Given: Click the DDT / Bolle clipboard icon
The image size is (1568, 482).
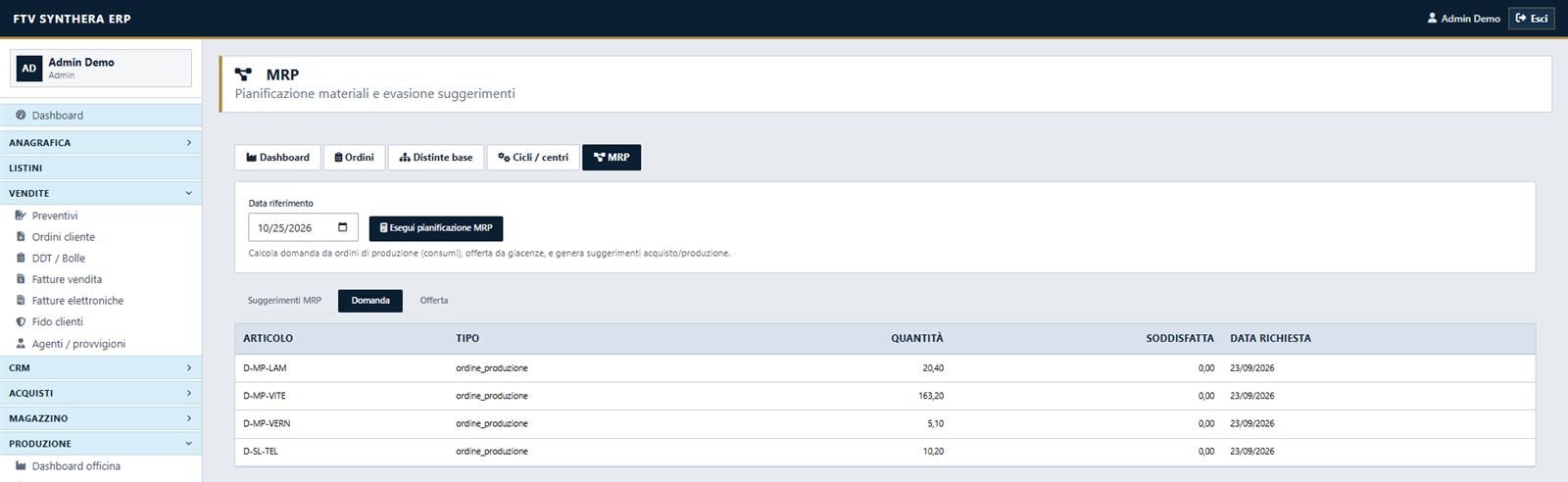Looking at the screenshot, I should coord(21,259).
